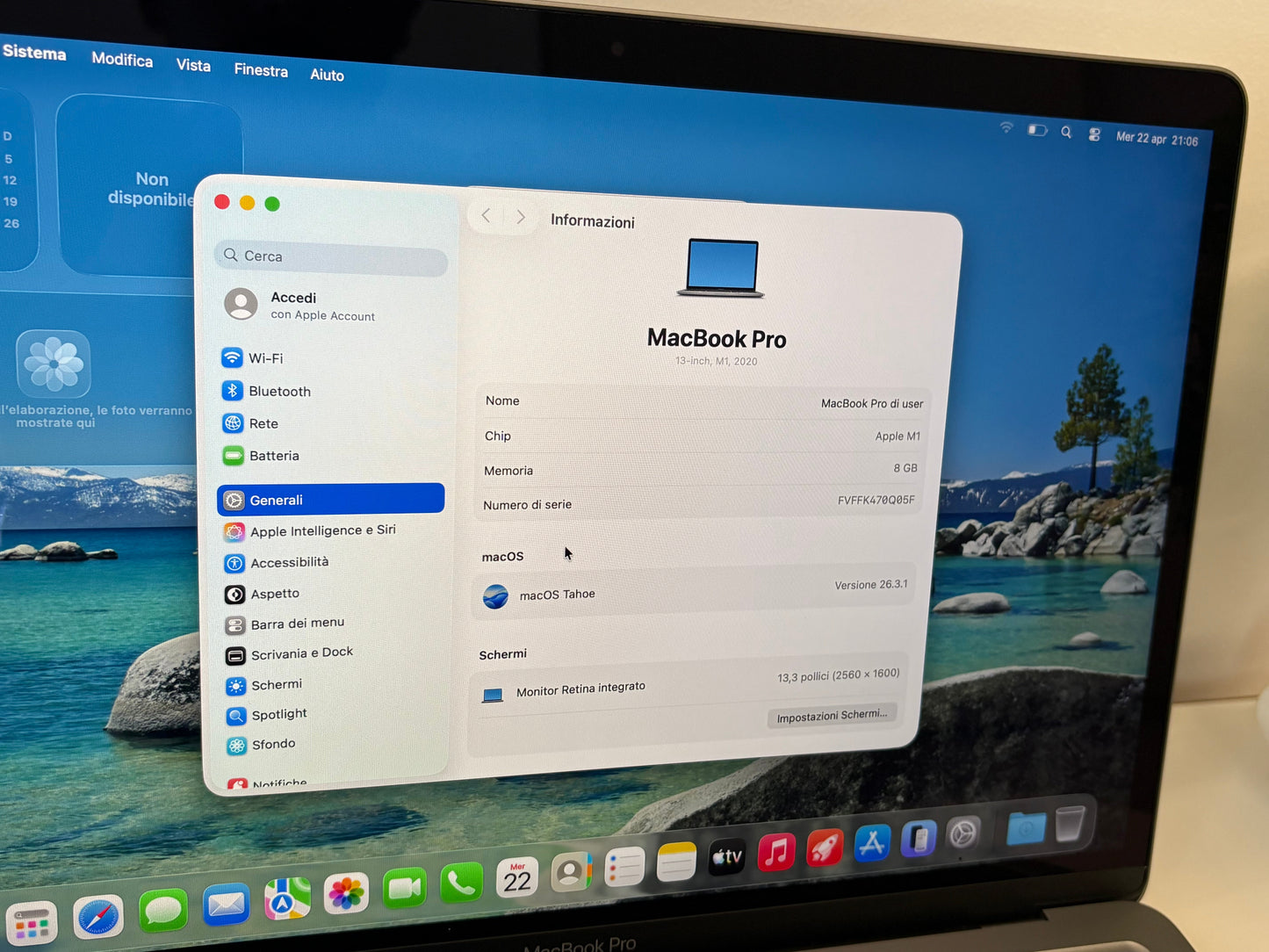Launch Apple TV from the Dock
Image resolution: width=1269 pixels, height=952 pixels.
tap(727, 857)
